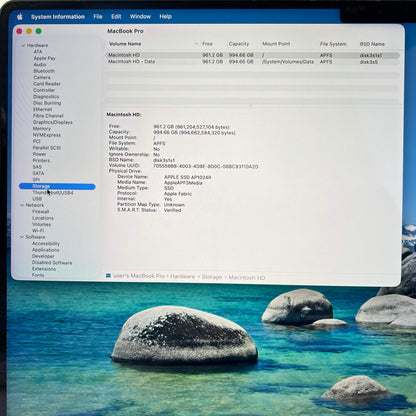
Task: Select Wi-Fi under Network
Action: (x=38, y=231)
